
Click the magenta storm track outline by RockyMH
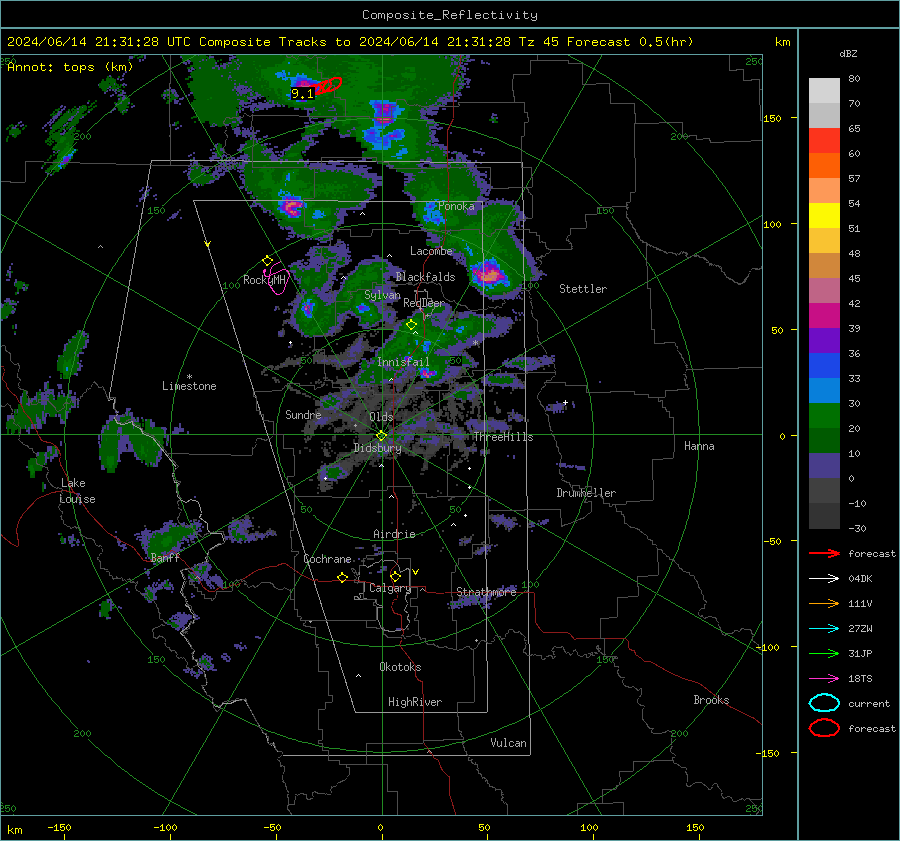point(278,278)
